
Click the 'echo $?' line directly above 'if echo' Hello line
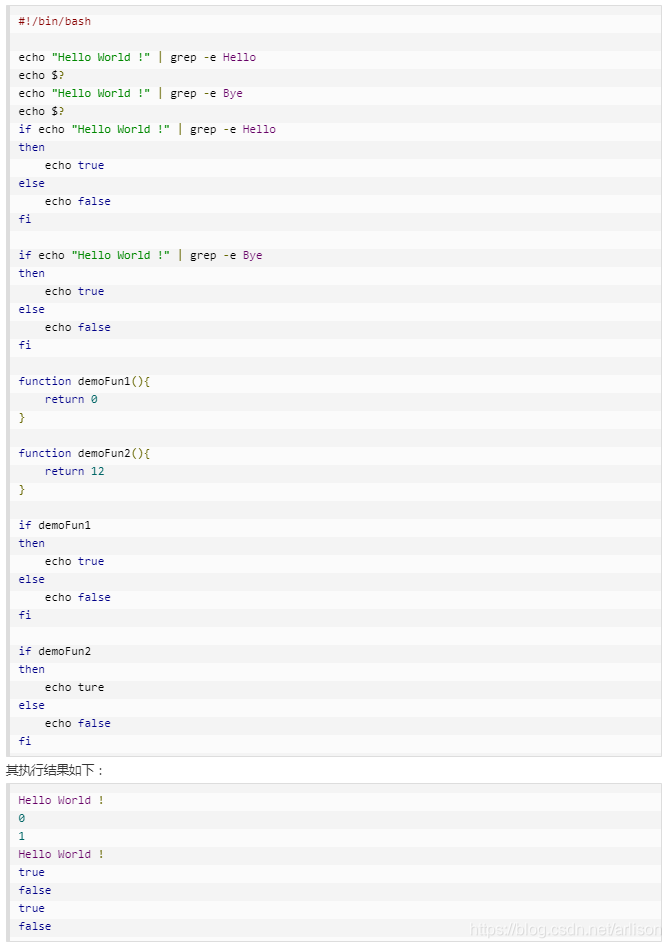click(41, 111)
